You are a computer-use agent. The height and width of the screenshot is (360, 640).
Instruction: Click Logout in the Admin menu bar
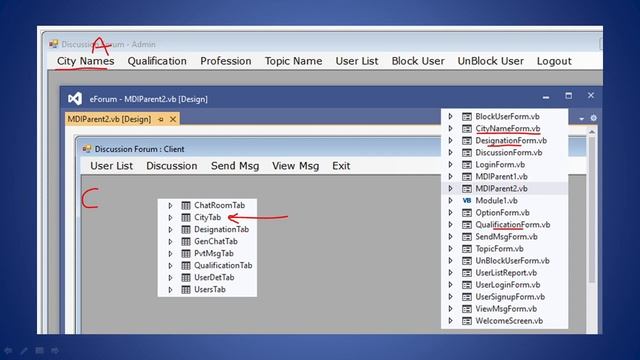point(554,61)
